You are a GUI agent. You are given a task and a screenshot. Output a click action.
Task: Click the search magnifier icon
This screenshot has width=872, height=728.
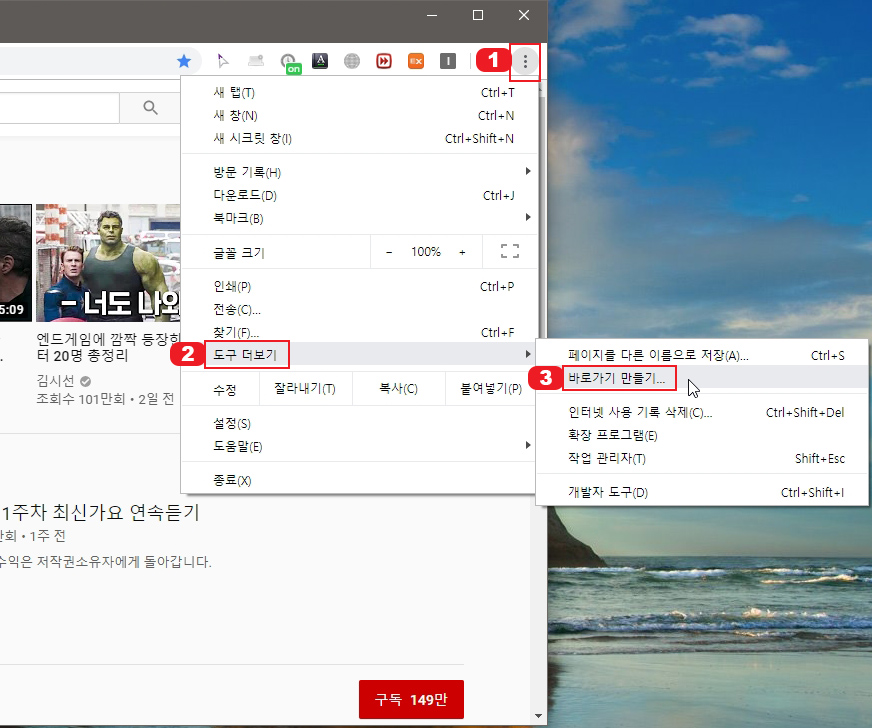point(150,107)
